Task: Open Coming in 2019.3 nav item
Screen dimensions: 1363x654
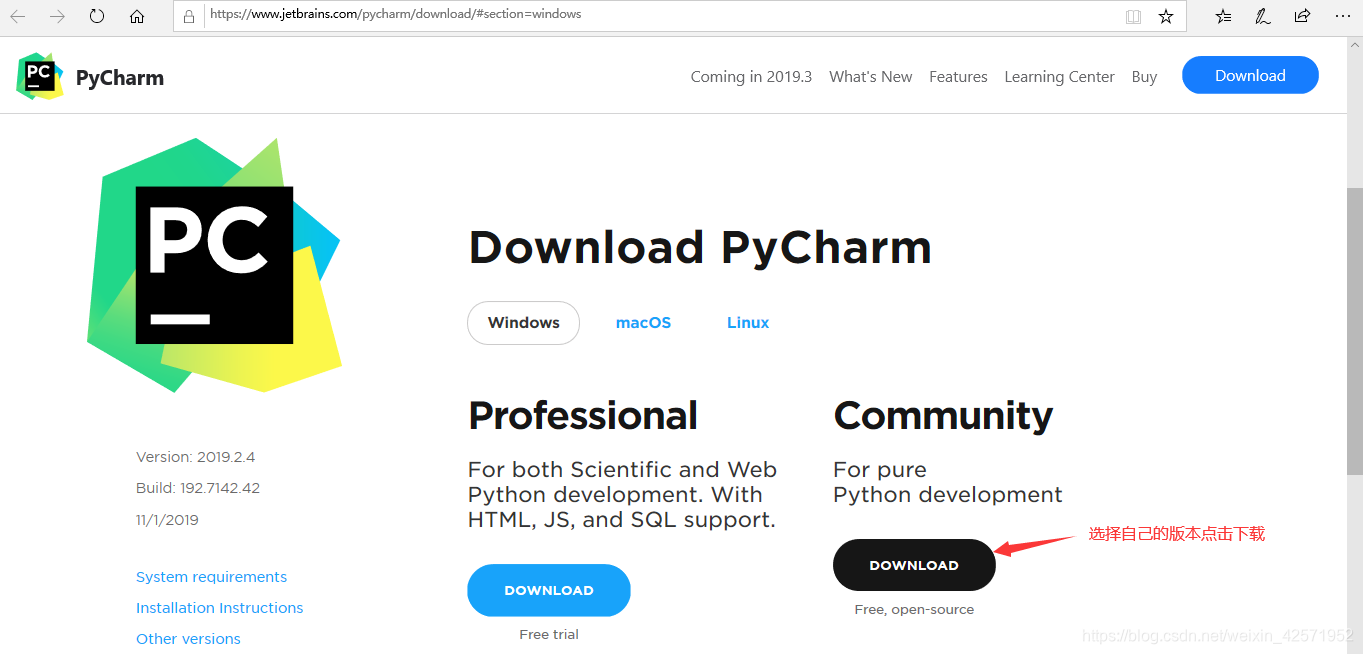Action: click(751, 77)
